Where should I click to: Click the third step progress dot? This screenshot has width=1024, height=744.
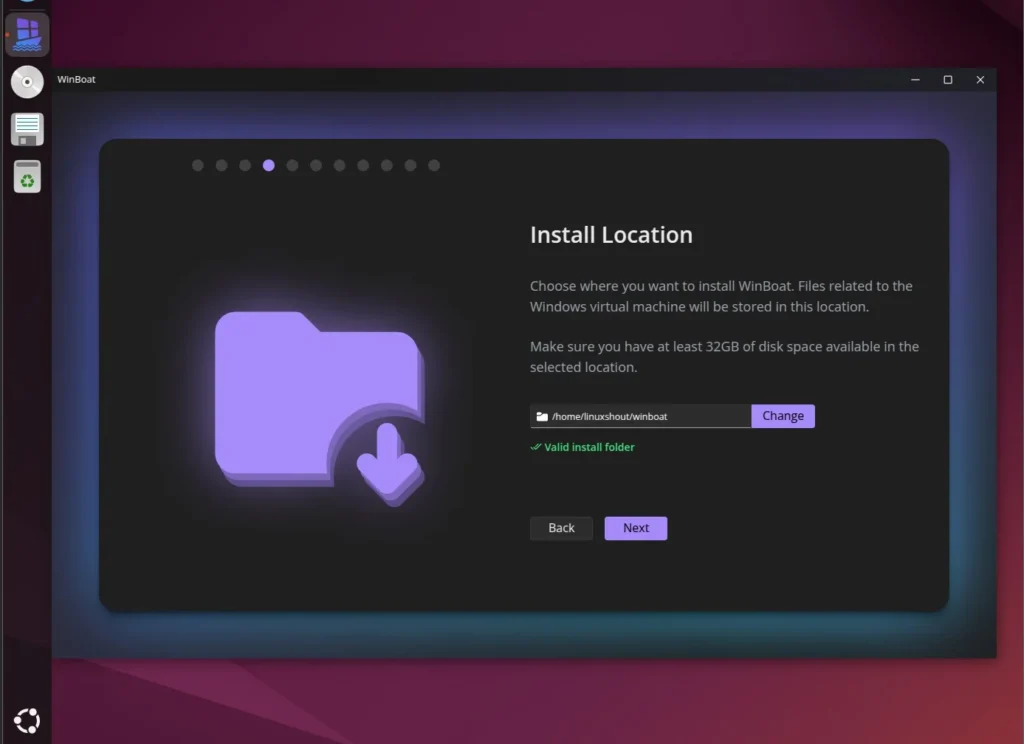[x=245, y=165]
